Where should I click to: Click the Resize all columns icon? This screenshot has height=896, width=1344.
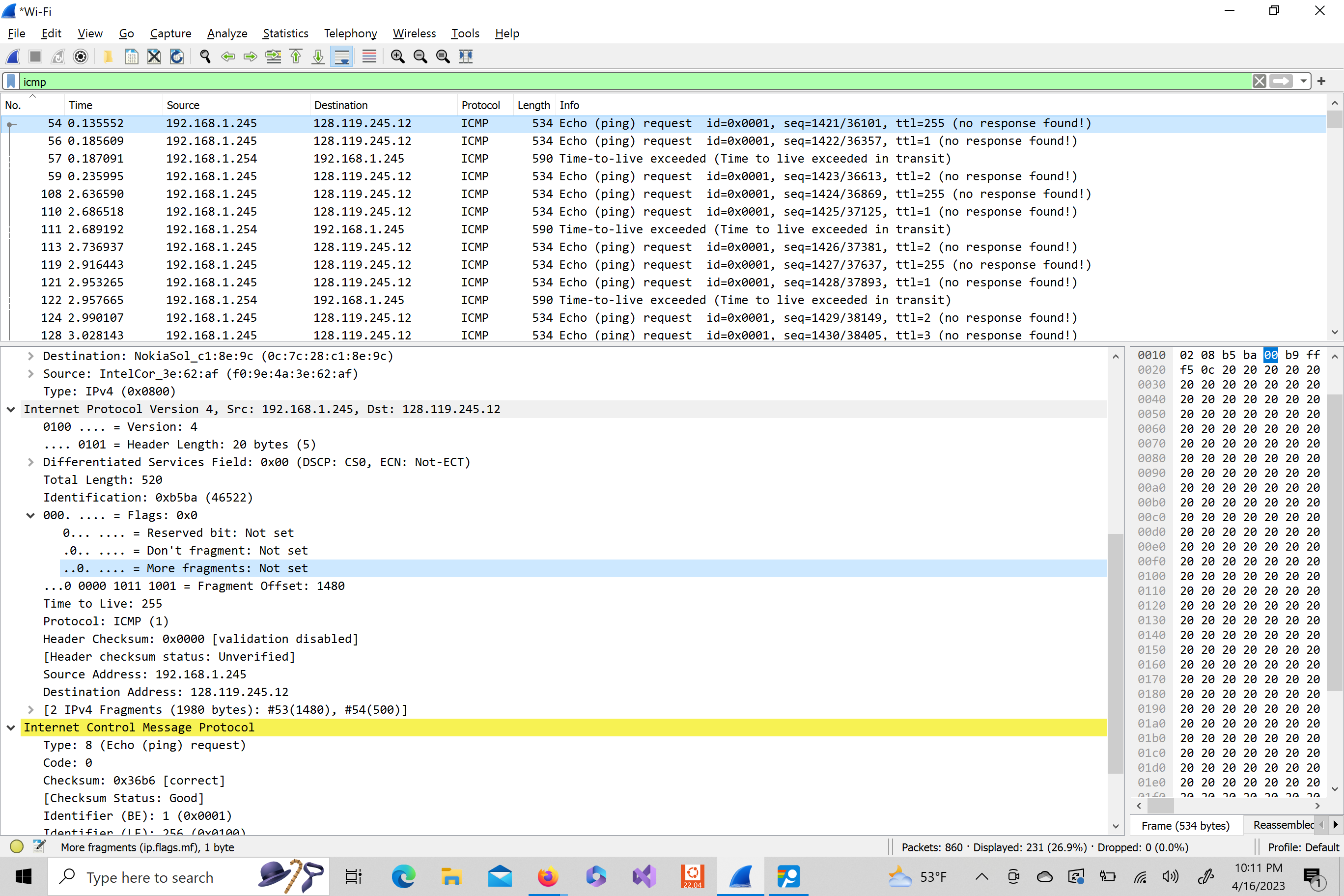(465, 56)
